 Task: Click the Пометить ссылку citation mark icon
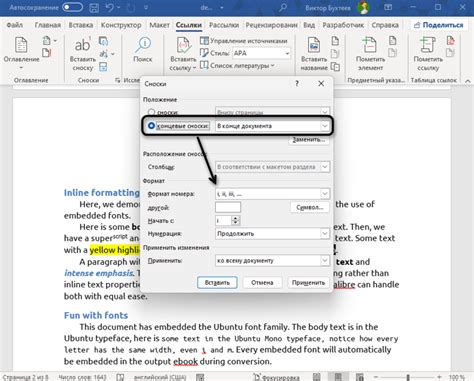click(428, 45)
